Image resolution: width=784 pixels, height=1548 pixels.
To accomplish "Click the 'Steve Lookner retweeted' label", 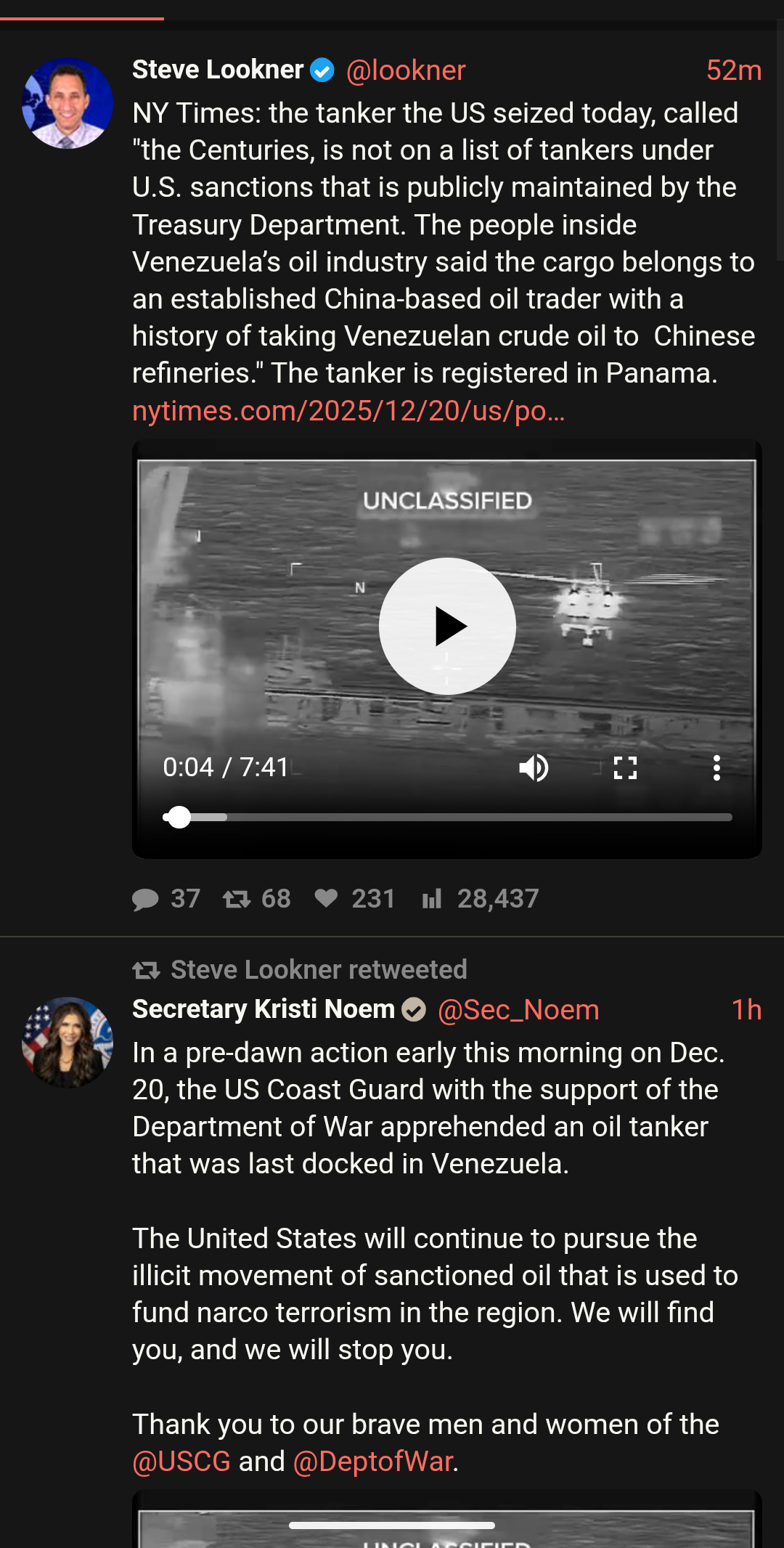I will pos(319,969).
